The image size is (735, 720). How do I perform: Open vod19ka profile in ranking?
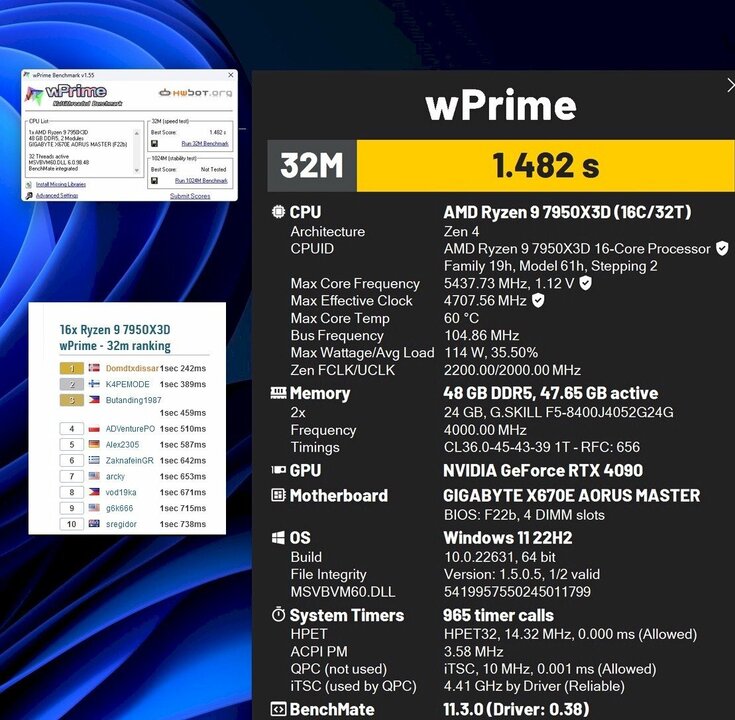[121, 493]
